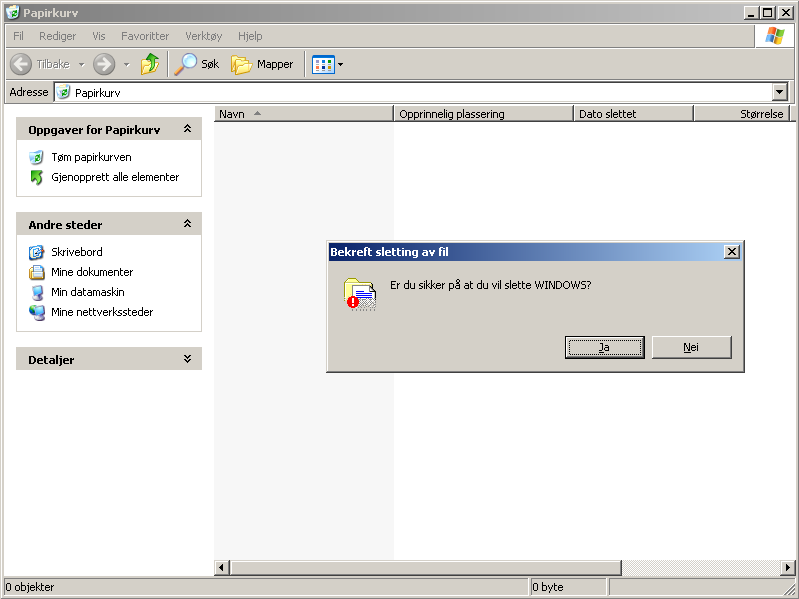Open the Fil menu
Viewport: 799px width, 599px height.
[18, 36]
